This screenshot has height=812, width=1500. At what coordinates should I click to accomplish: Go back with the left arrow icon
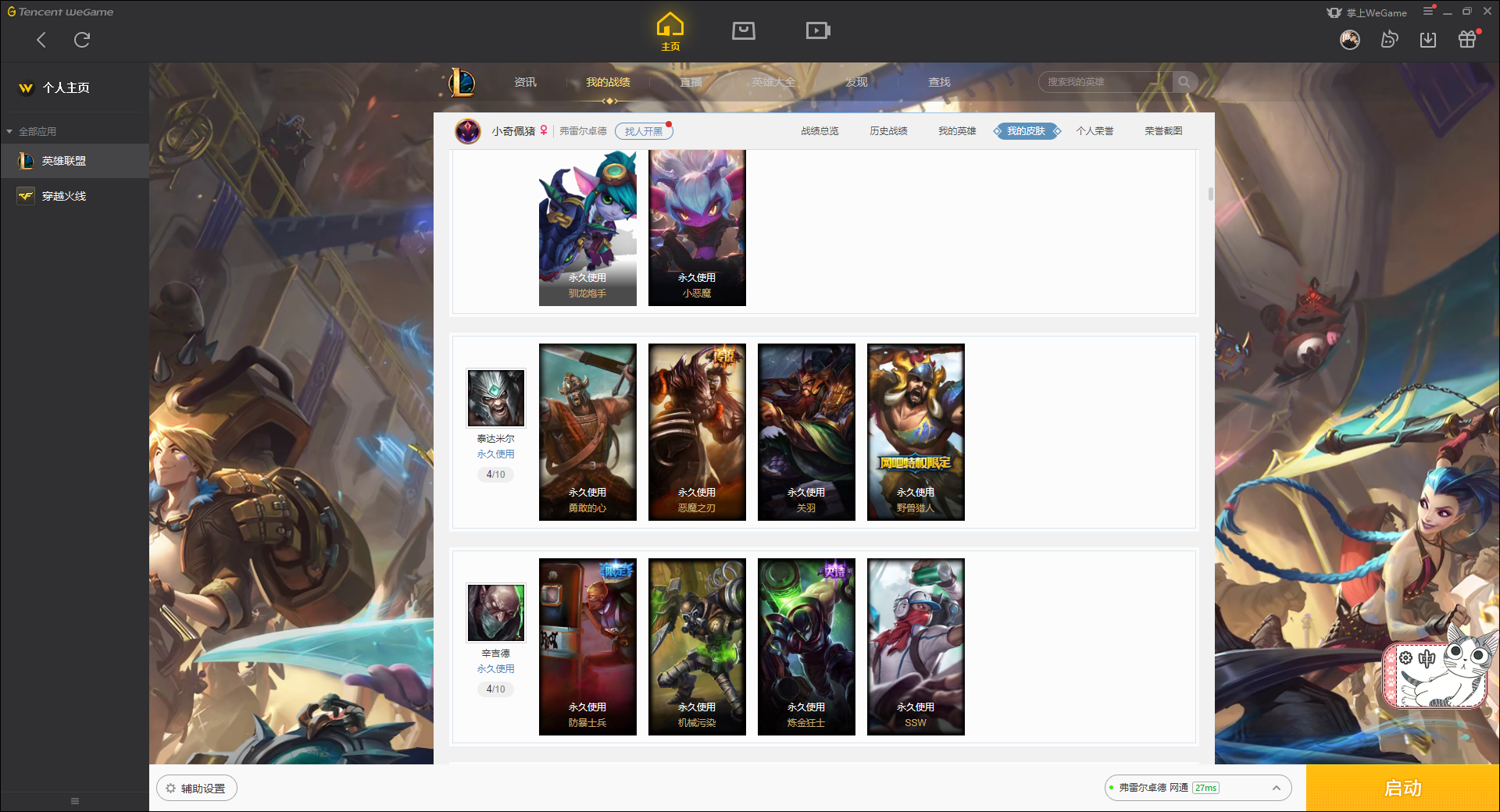pyautogui.click(x=41, y=40)
